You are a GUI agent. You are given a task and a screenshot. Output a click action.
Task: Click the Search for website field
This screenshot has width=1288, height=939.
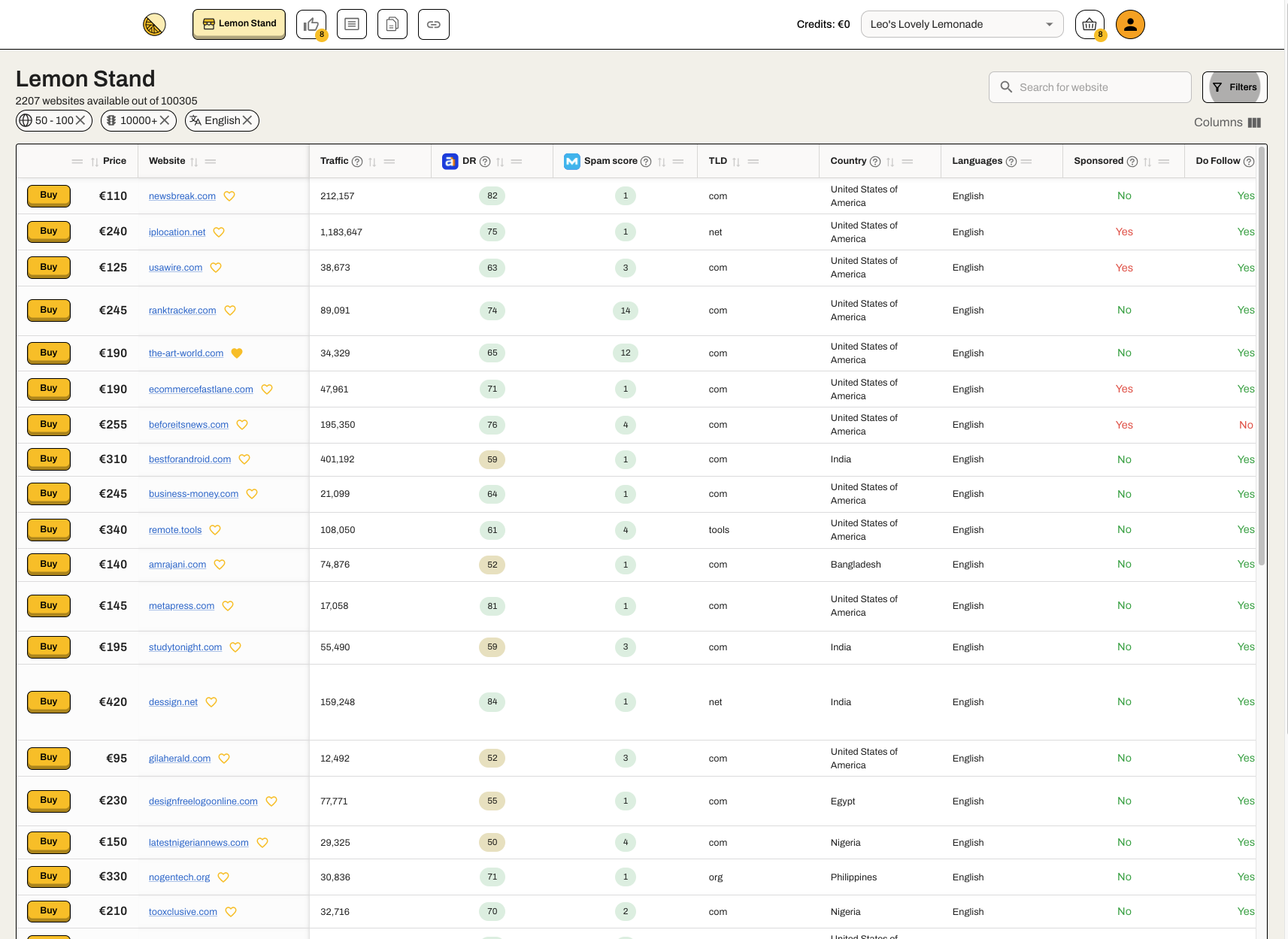click(x=1089, y=87)
